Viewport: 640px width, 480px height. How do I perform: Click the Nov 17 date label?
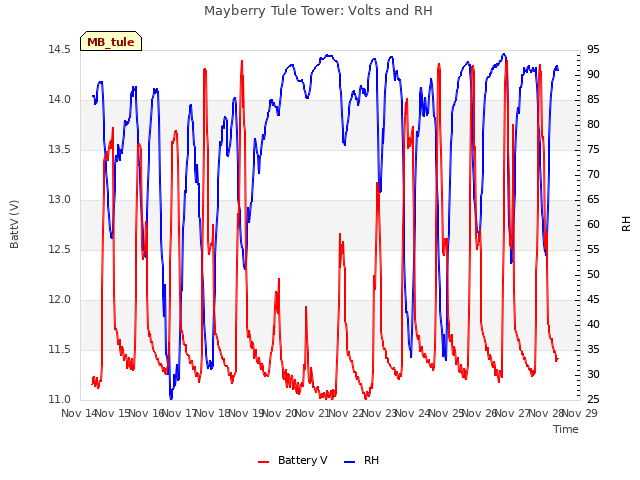click(x=180, y=413)
